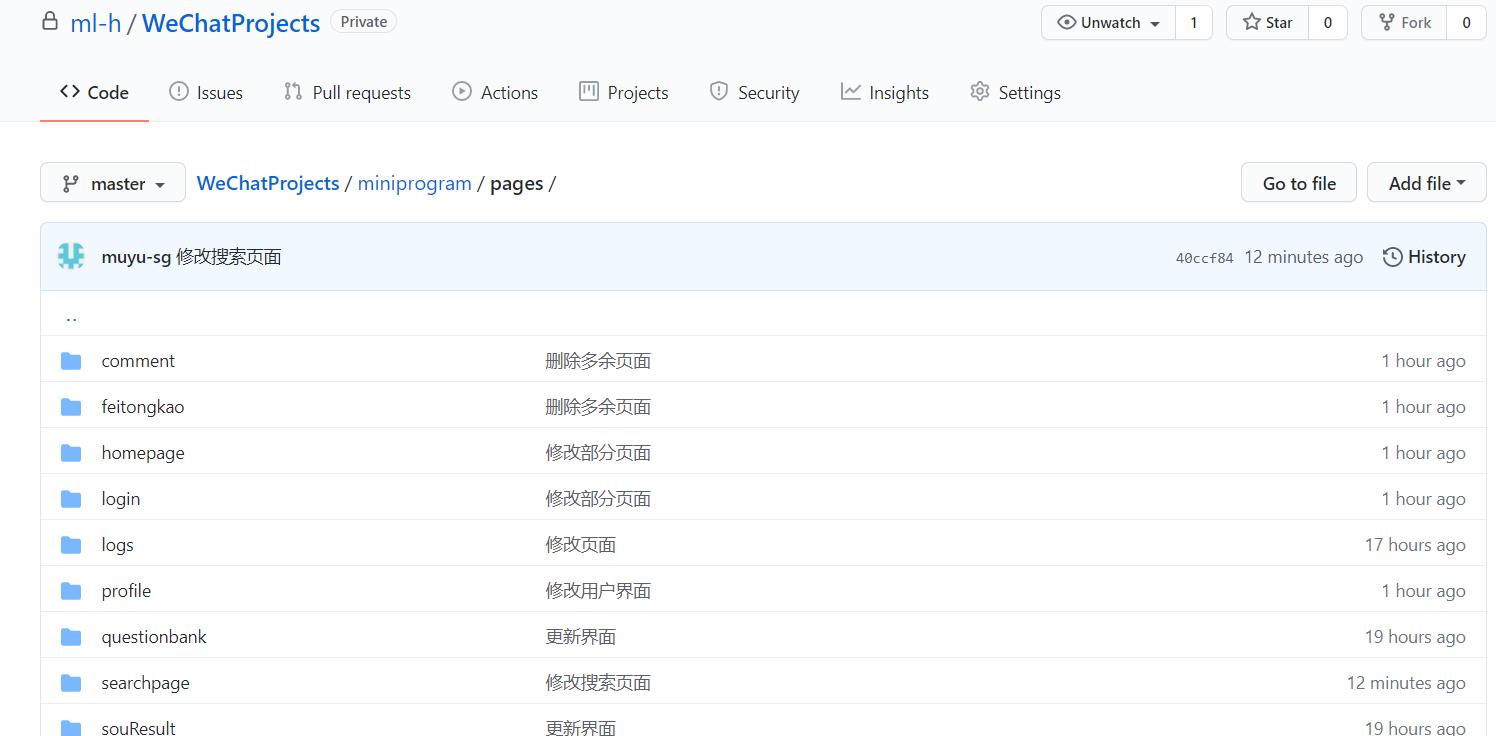The width and height of the screenshot is (1496, 736).
Task: Click the comment folder icon
Action: point(71,361)
